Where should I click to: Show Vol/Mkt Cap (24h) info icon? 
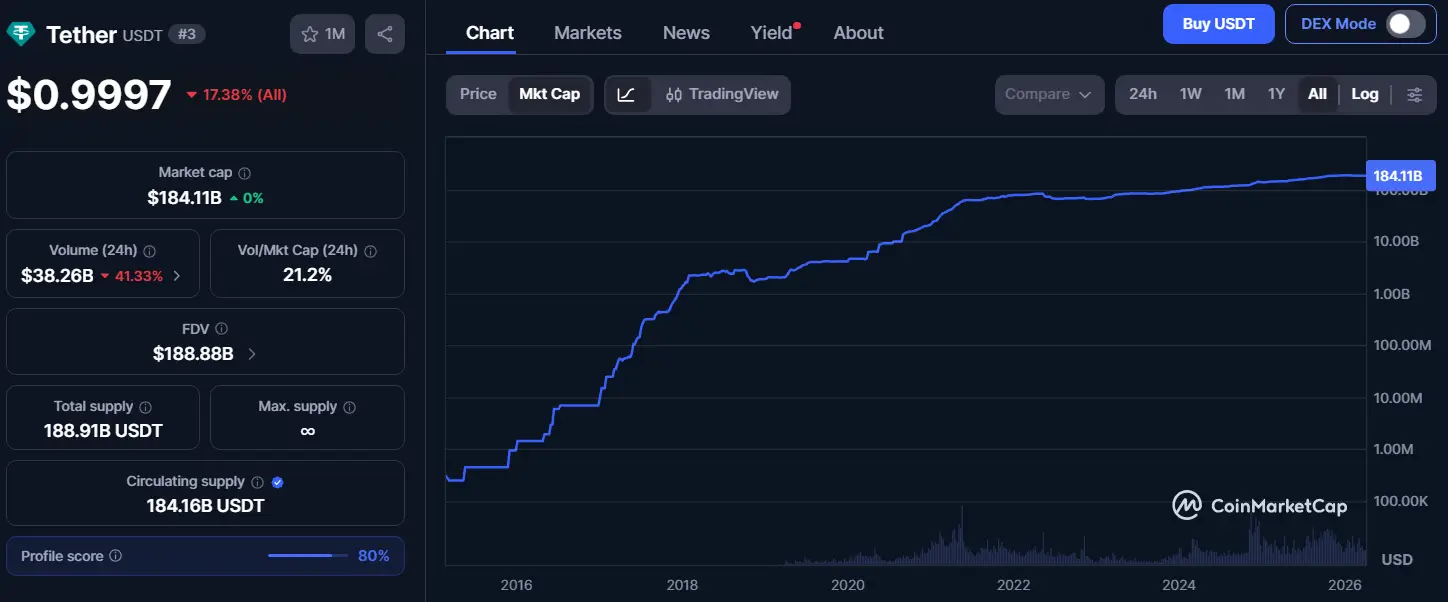pos(371,251)
